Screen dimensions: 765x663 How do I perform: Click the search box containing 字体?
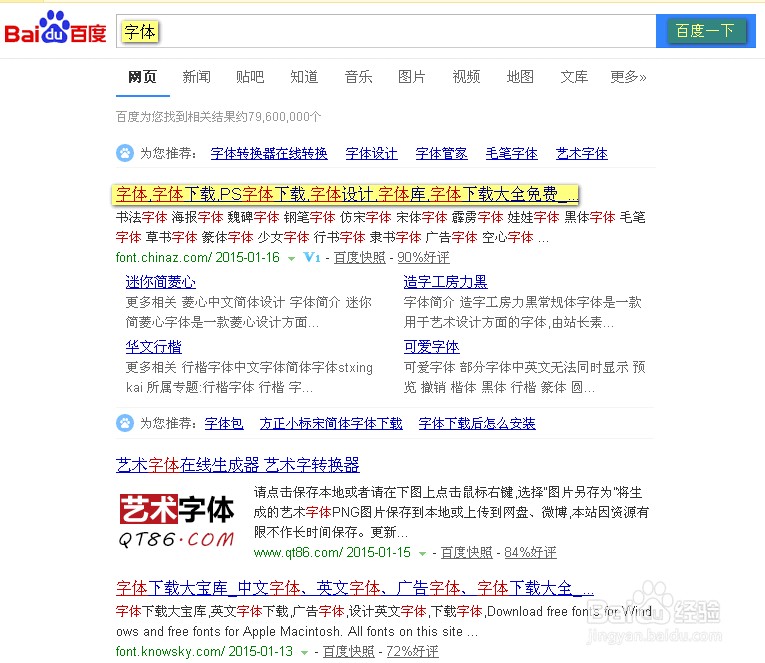[385, 31]
